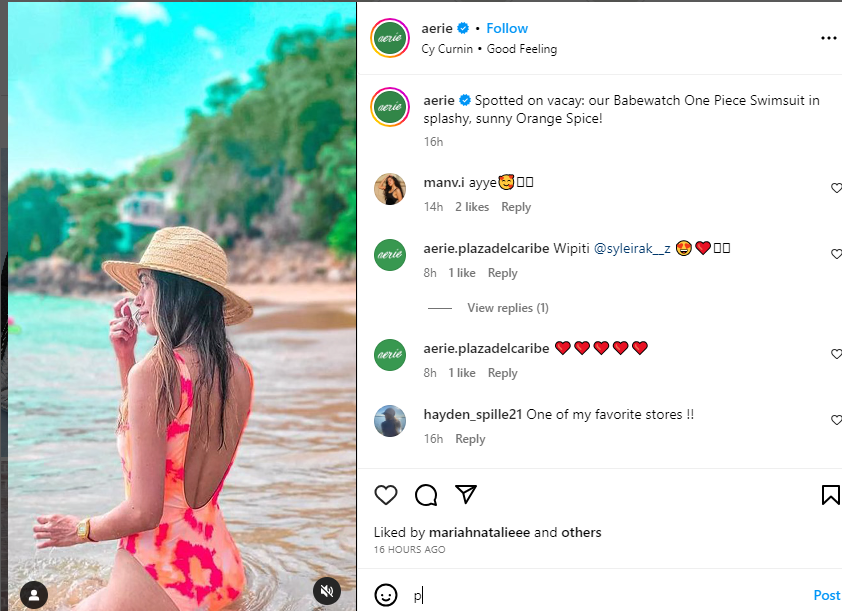Share the post using the paper plane icon
The height and width of the screenshot is (611, 842).
point(465,494)
